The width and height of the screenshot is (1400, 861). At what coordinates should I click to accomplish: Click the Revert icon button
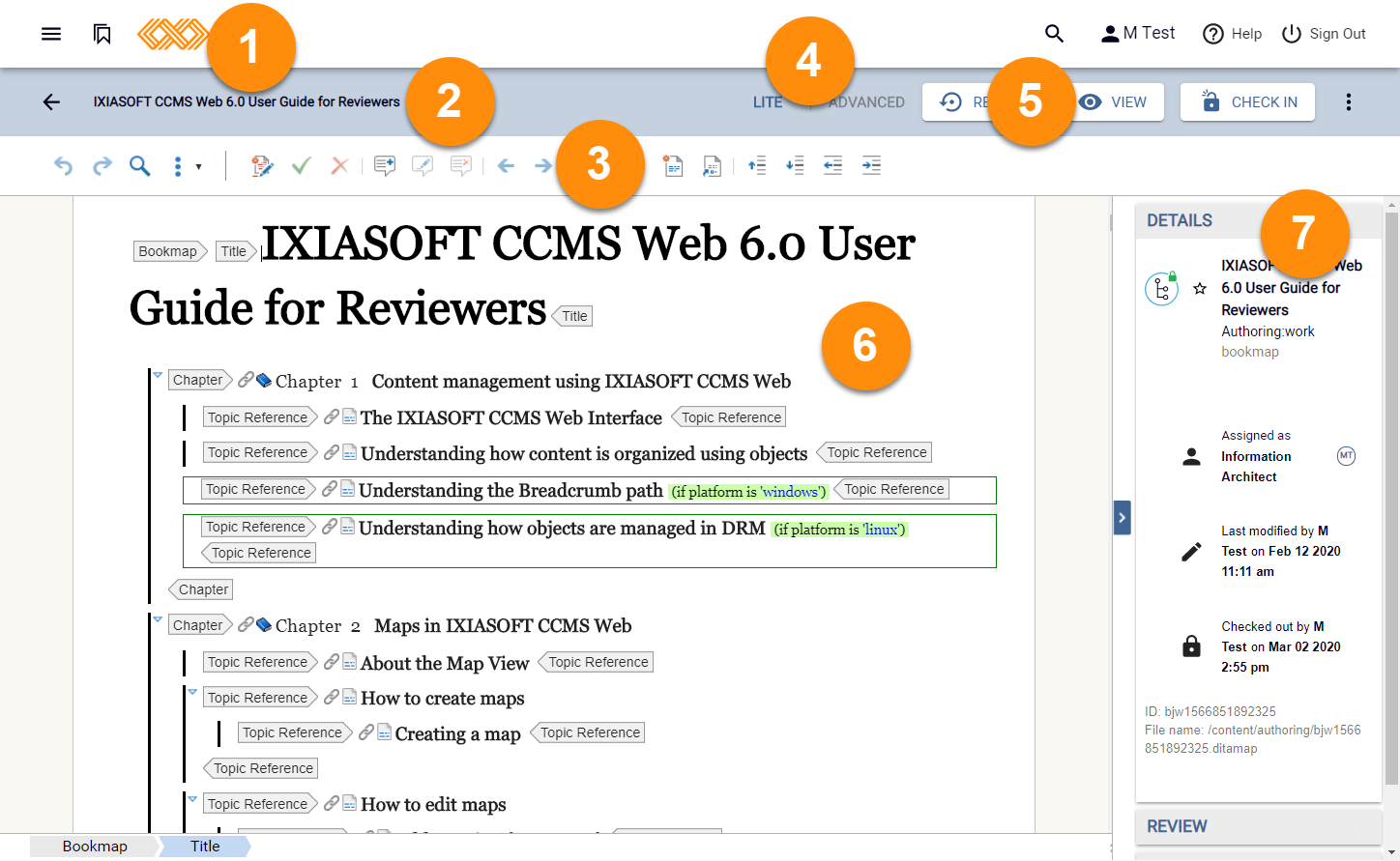(951, 101)
